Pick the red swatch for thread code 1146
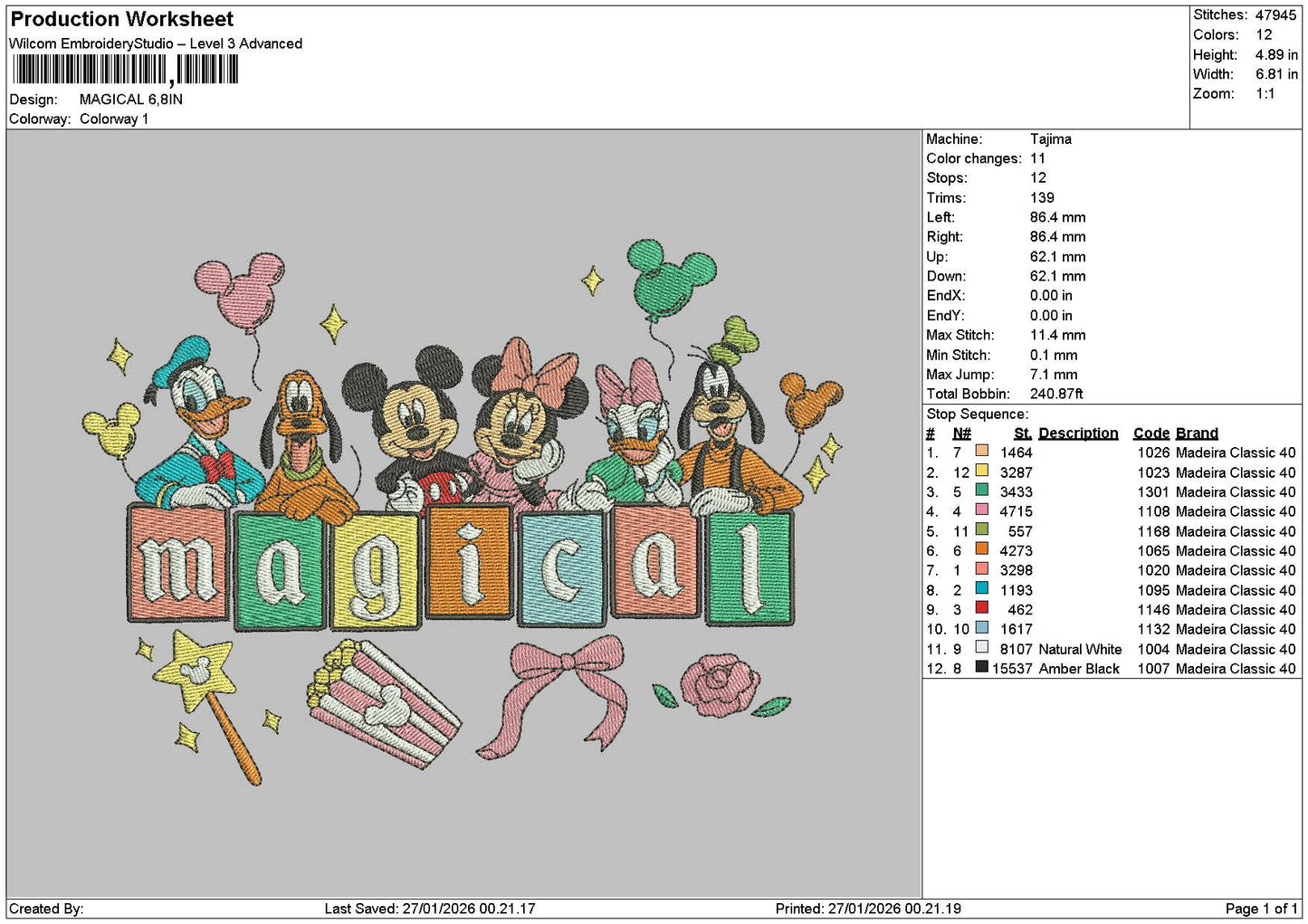The width and height of the screenshot is (1308, 924). pos(981,608)
